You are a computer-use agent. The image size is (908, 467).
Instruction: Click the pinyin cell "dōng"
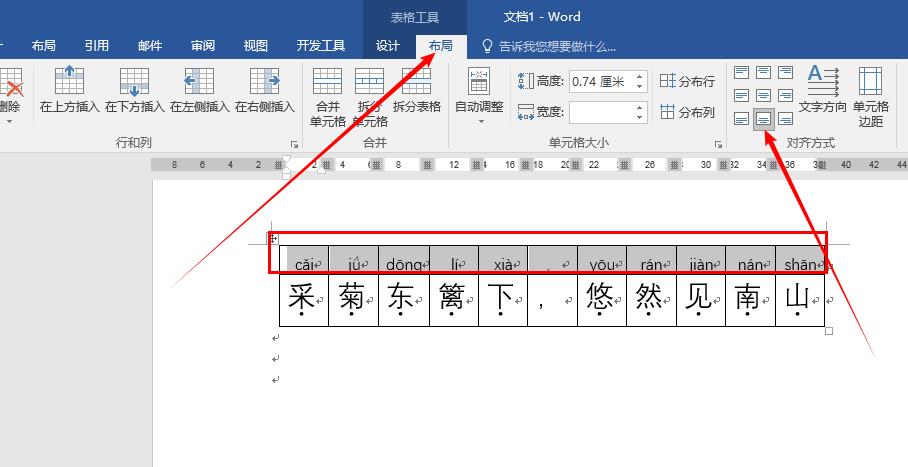(x=404, y=260)
